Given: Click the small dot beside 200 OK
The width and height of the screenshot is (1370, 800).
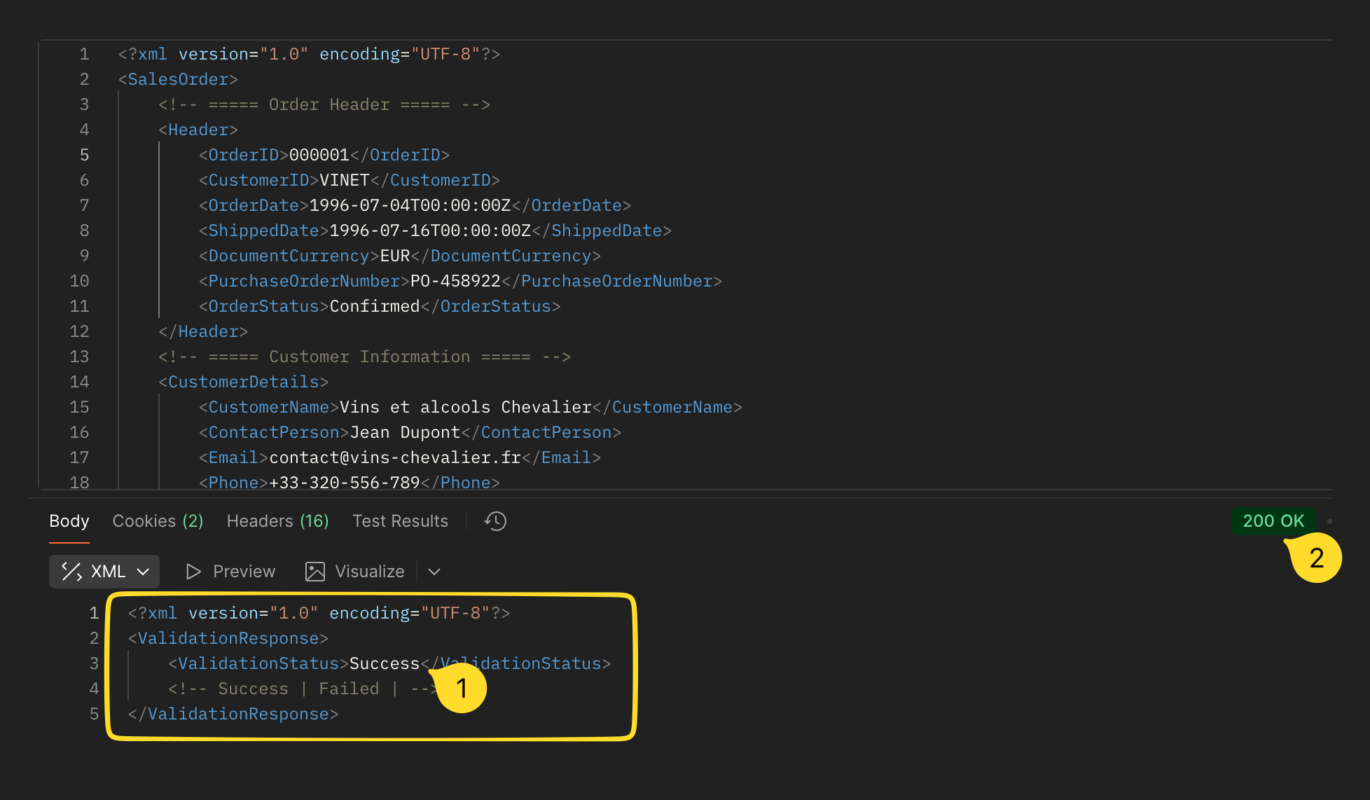Looking at the screenshot, I should point(1330,521).
